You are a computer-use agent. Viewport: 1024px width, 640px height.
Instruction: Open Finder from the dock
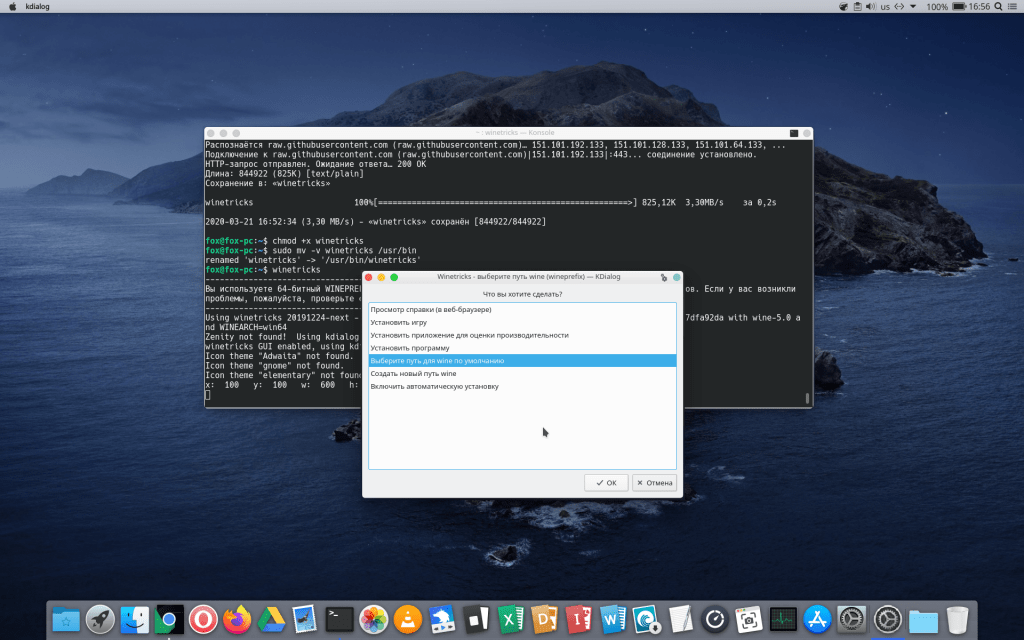point(135,619)
